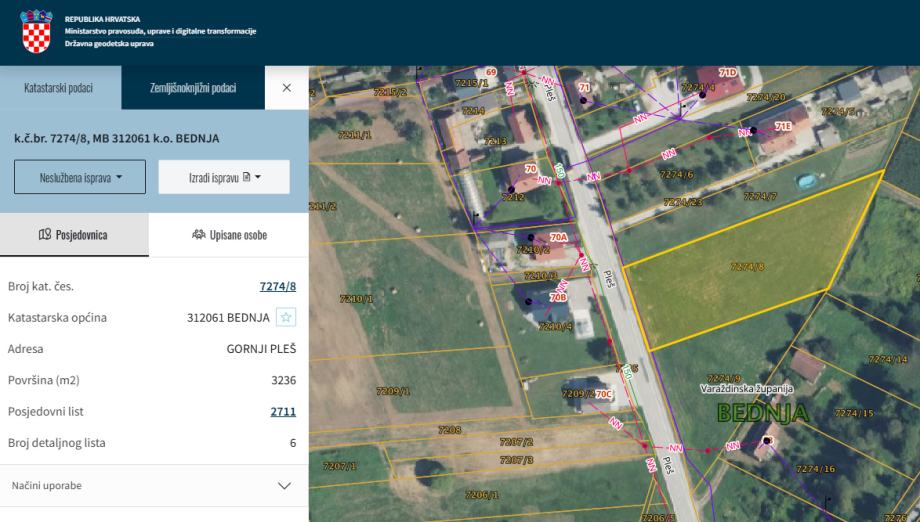Switch to Zemljišnoknjižni podaci tab

pyautogui.click(x=193, y=88)
